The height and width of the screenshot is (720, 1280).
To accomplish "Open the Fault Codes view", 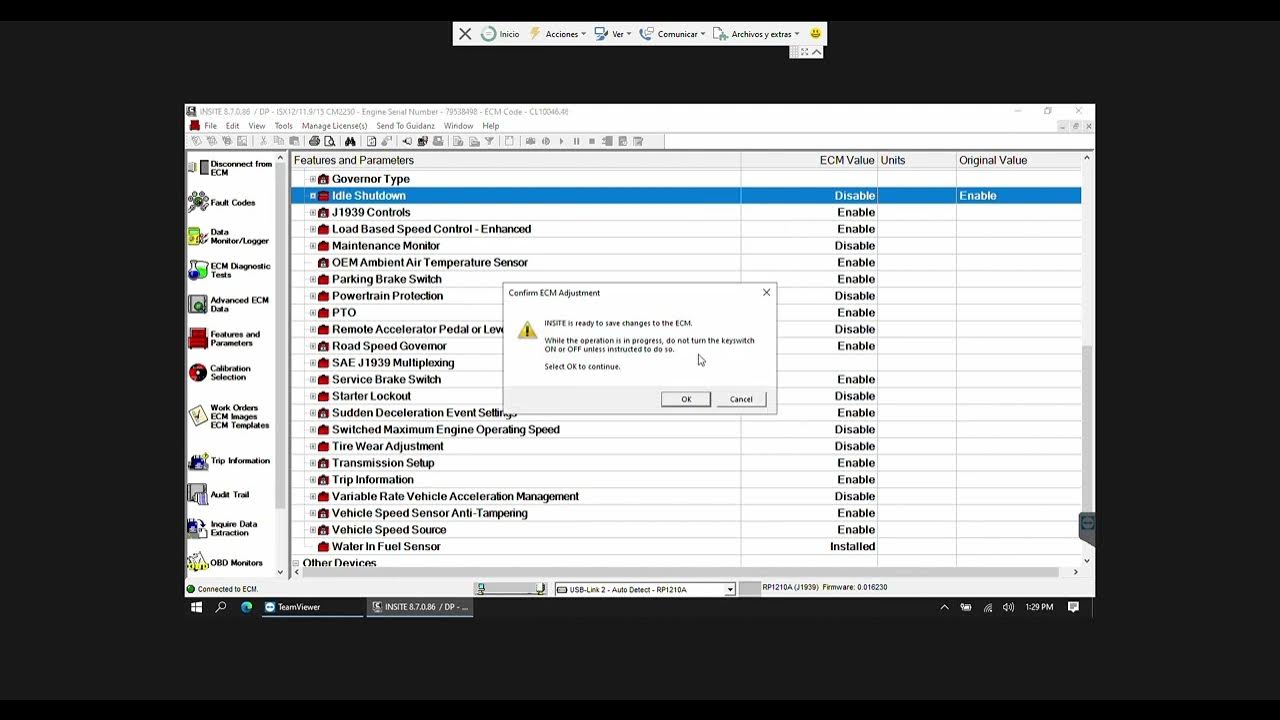I will tap(222, 202).
